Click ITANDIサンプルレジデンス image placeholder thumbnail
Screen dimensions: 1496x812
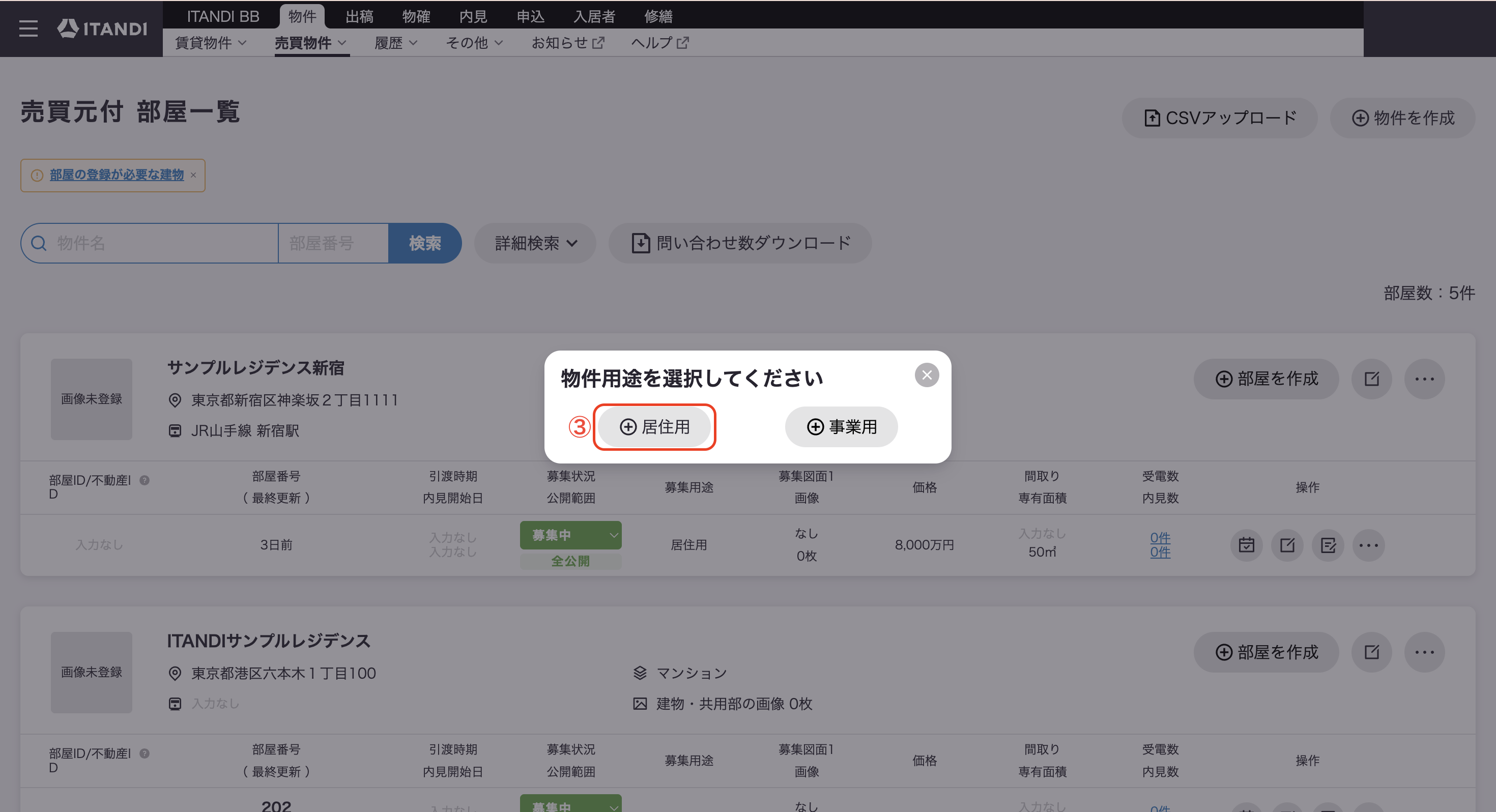(x=91, y=673)
